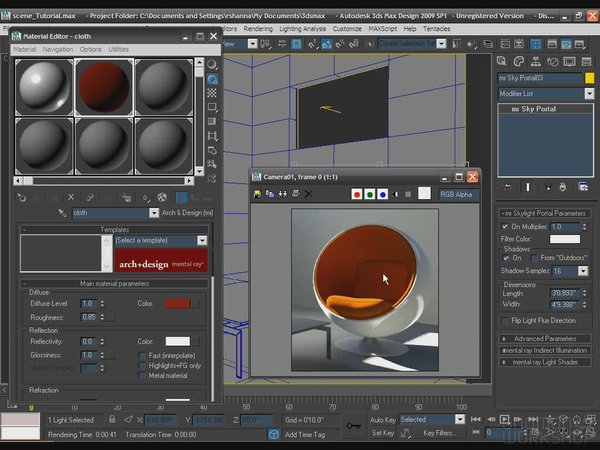Open the Shadow Samples dropdown
Viewport: 600px width, 450px height.
tap(583, 271)
